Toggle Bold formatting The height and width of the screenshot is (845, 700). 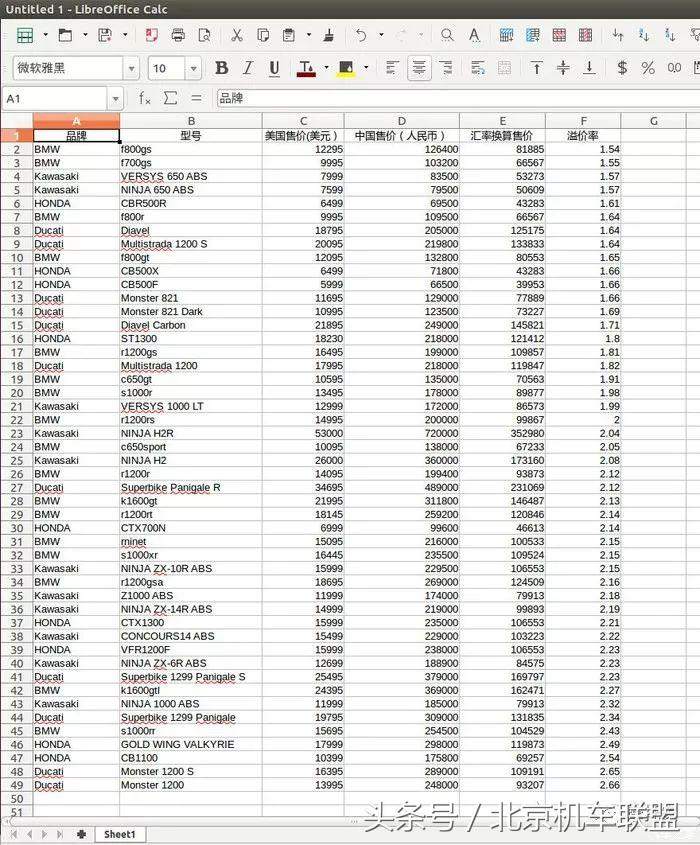tap(221, 68)
